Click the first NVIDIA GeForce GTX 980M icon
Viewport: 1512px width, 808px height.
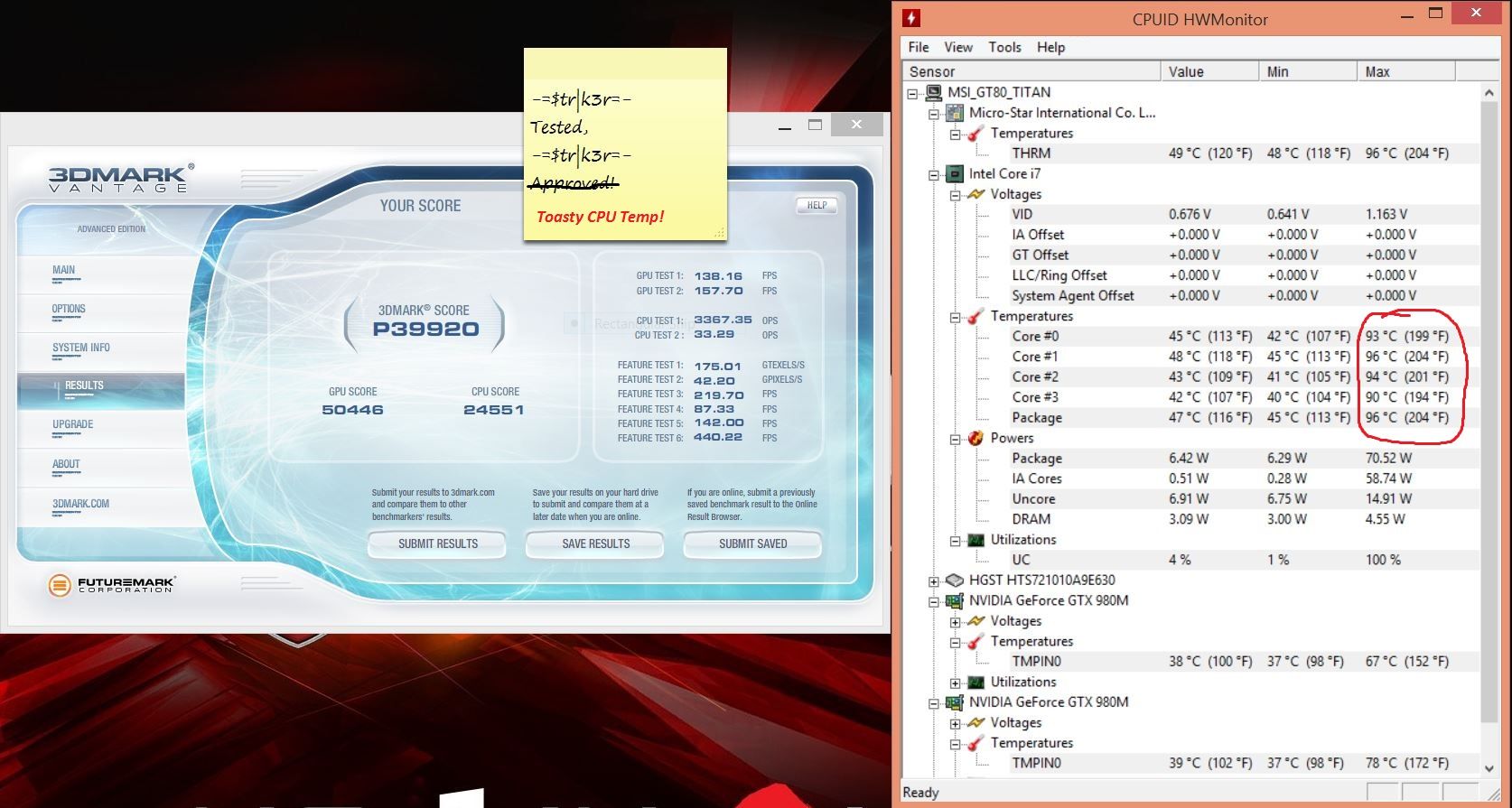tap(954, 600)
